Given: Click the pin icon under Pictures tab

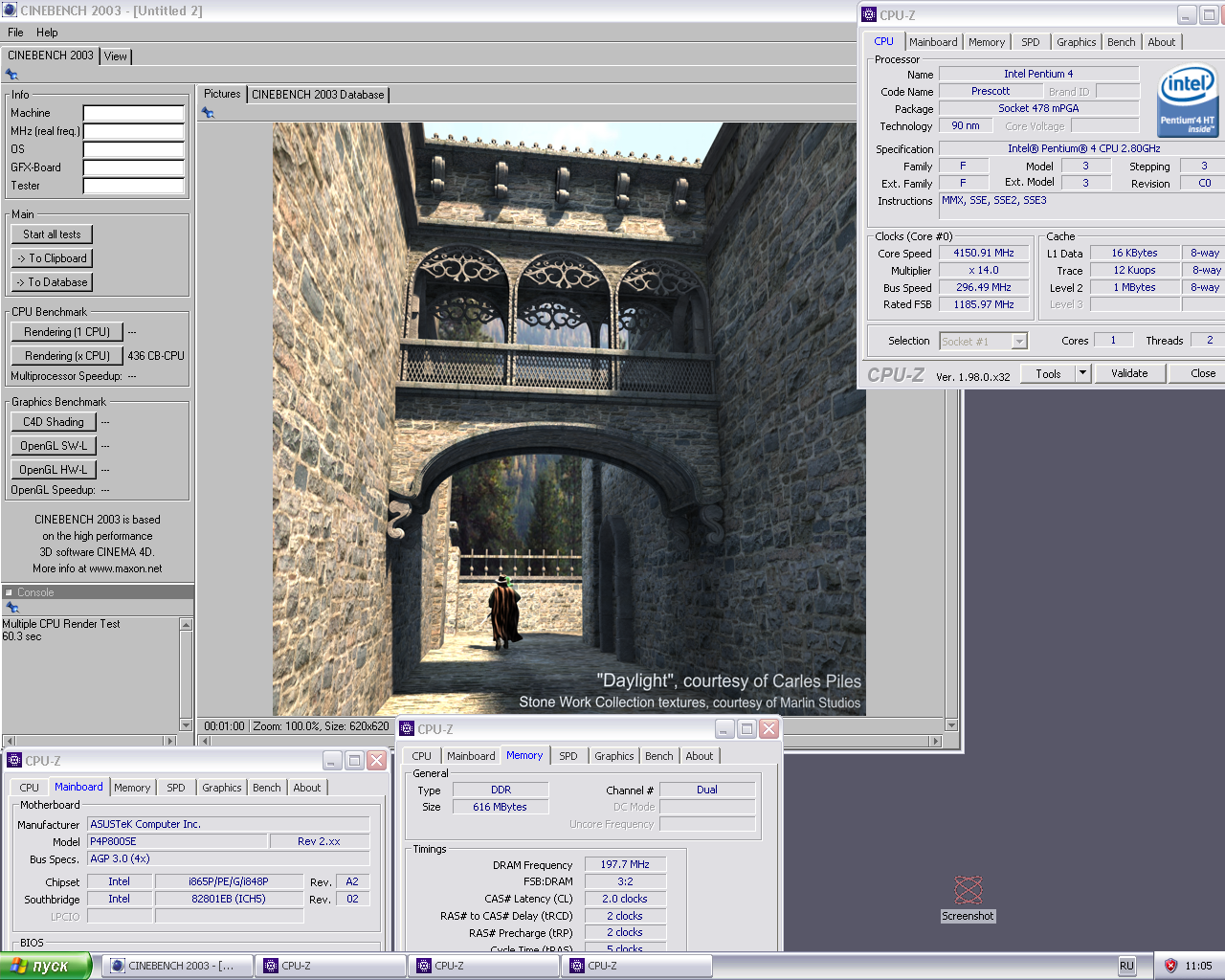Looking at the screenshot, I should pos(208,112).
